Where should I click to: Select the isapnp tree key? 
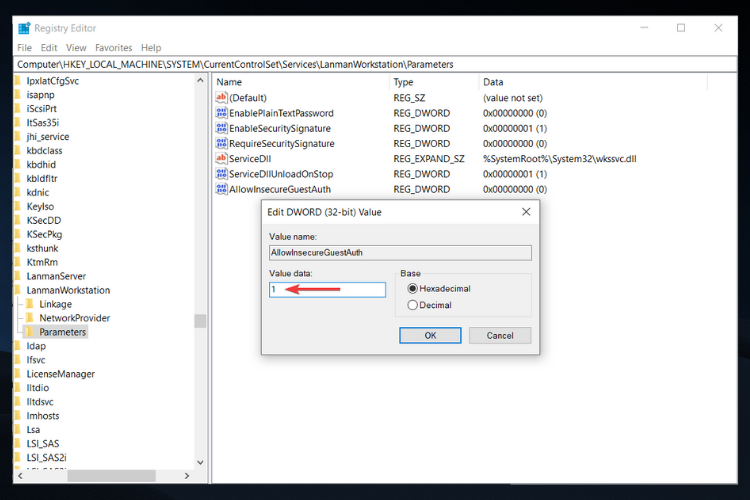pyautogui.click(x=41, y=95)
